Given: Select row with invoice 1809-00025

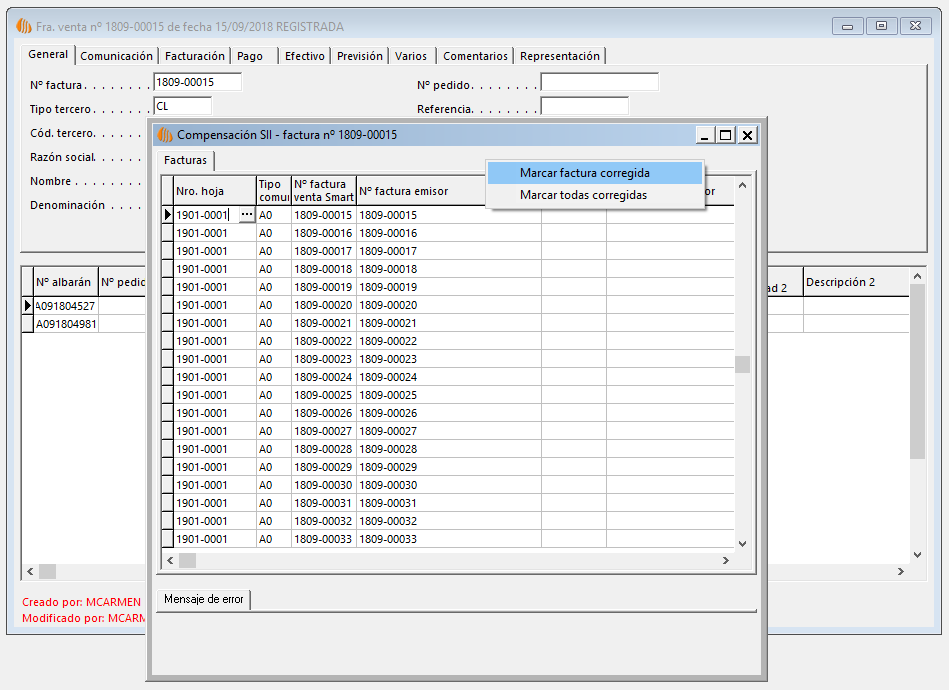Looking at the screenshot, I should coord(322,395).
